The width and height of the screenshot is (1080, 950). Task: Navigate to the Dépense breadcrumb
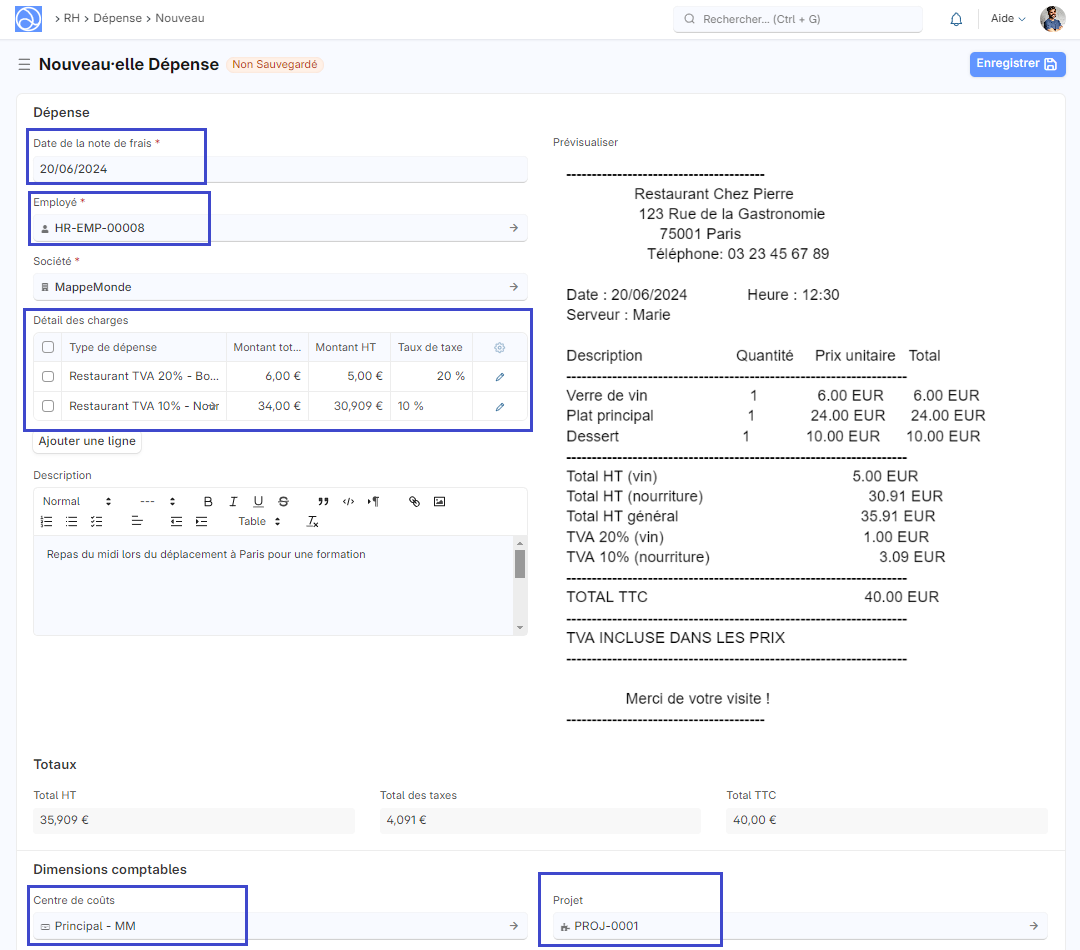(x=117, y=18)
